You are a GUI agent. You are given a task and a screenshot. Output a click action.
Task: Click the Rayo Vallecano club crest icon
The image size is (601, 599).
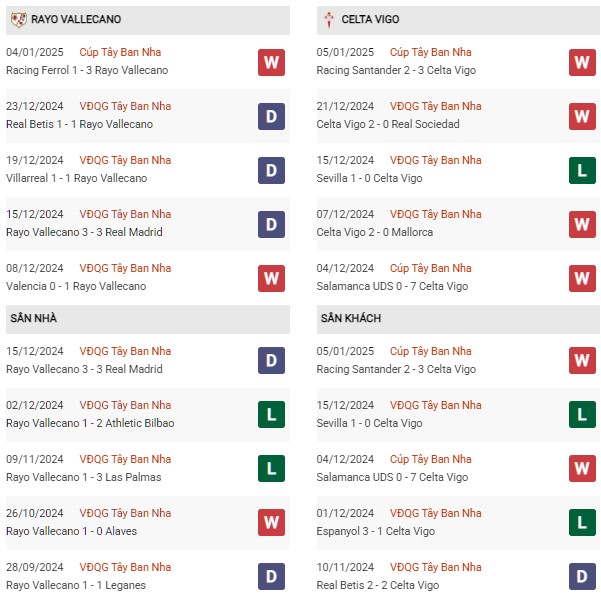click(18, 20)
